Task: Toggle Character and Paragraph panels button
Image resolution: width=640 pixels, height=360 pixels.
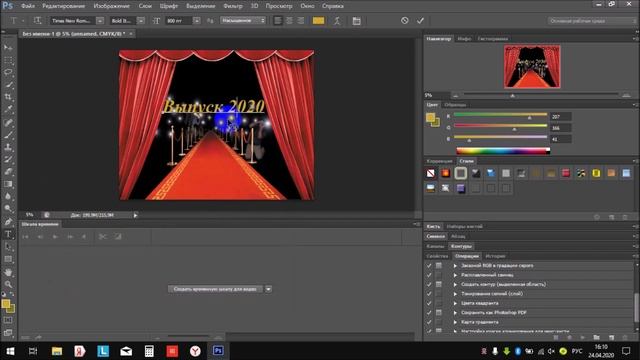Action: (x=356, y=21)
